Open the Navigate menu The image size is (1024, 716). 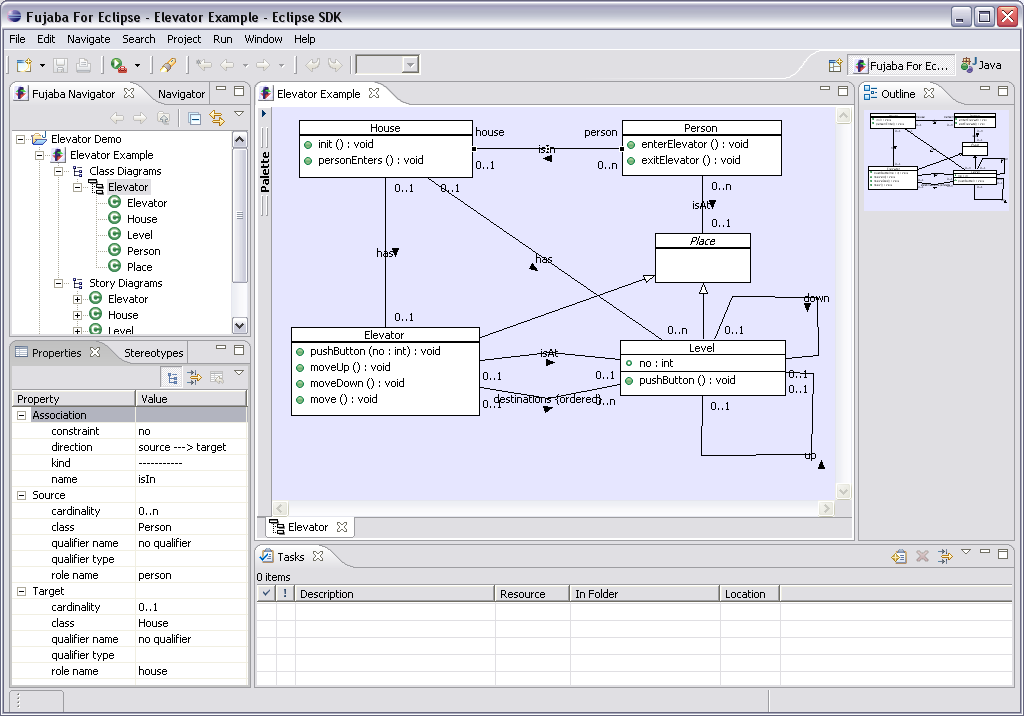click(89, 39)
